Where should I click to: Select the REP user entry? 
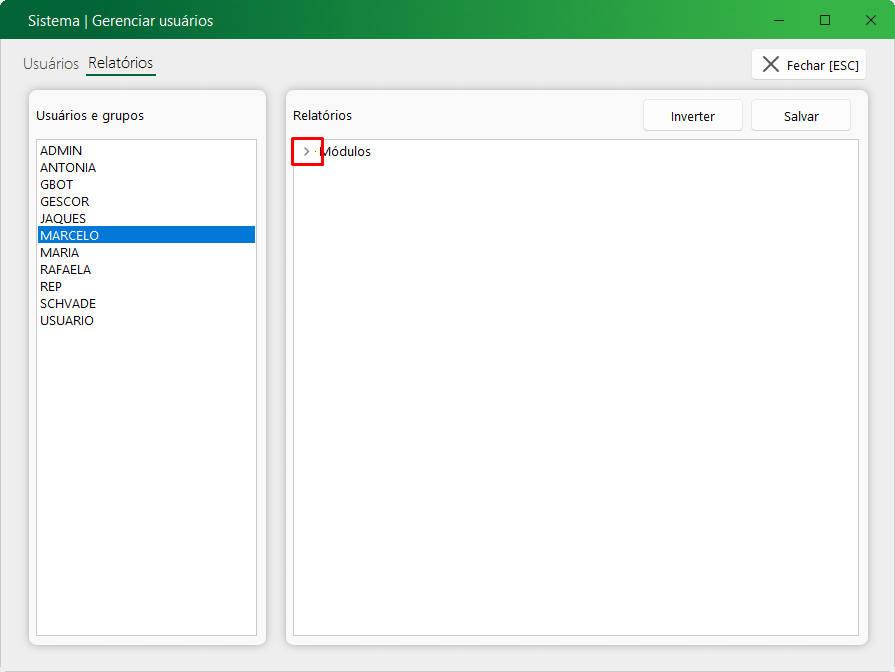51,287
